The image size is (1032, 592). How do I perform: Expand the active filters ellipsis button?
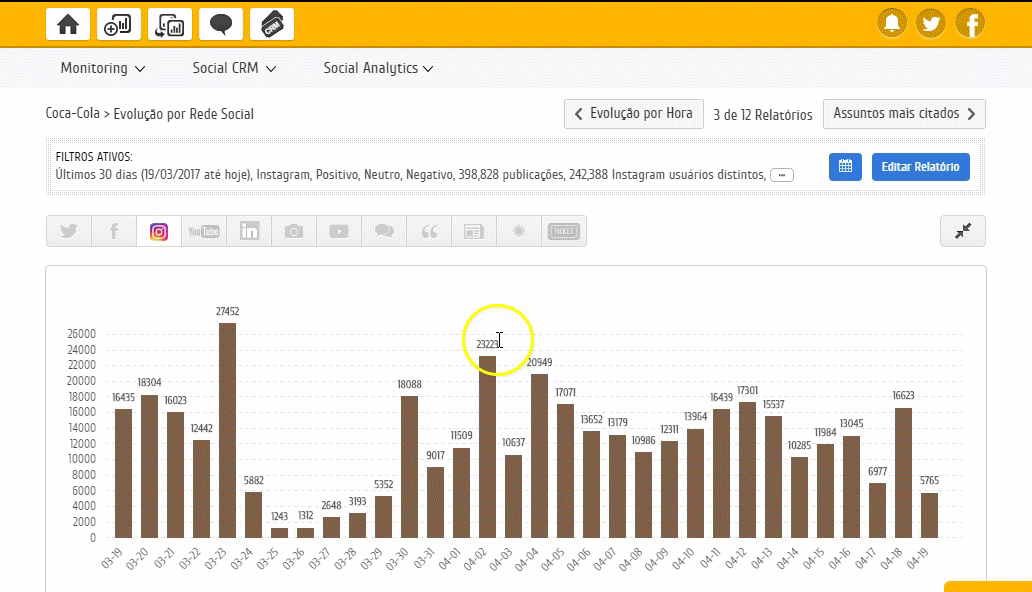(782, 175)
